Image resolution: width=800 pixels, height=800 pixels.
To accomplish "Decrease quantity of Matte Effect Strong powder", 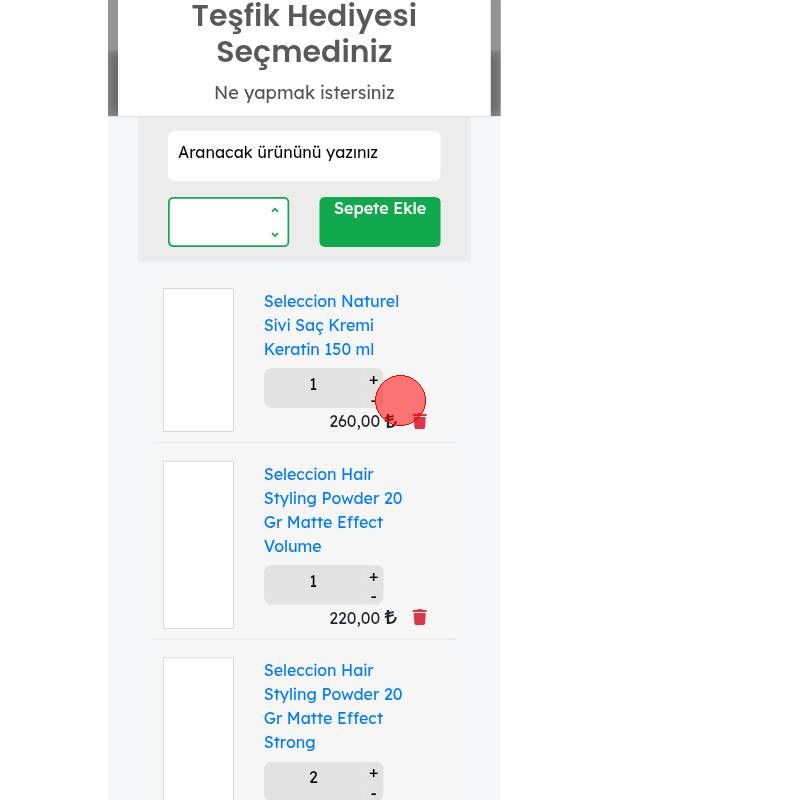I will tap(374, 793).
